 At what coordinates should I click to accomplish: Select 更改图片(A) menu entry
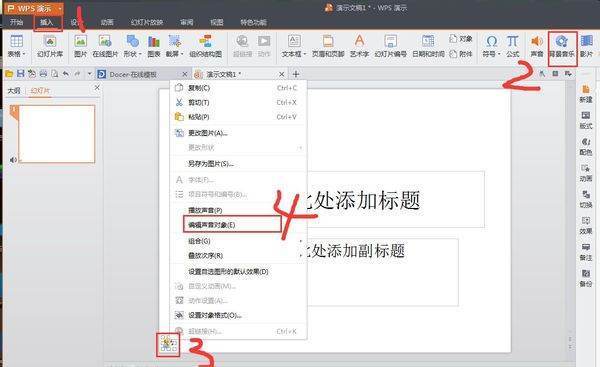coord(238,133)
